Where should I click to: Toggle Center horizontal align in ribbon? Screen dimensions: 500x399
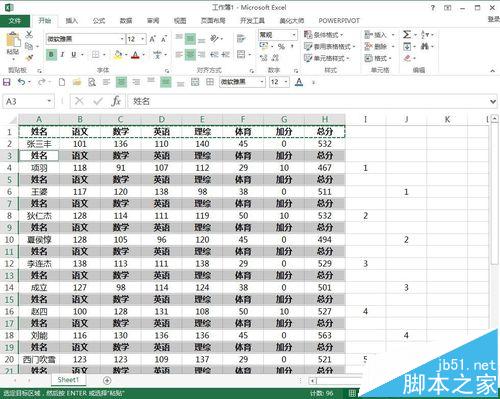[x=190, y=54]
